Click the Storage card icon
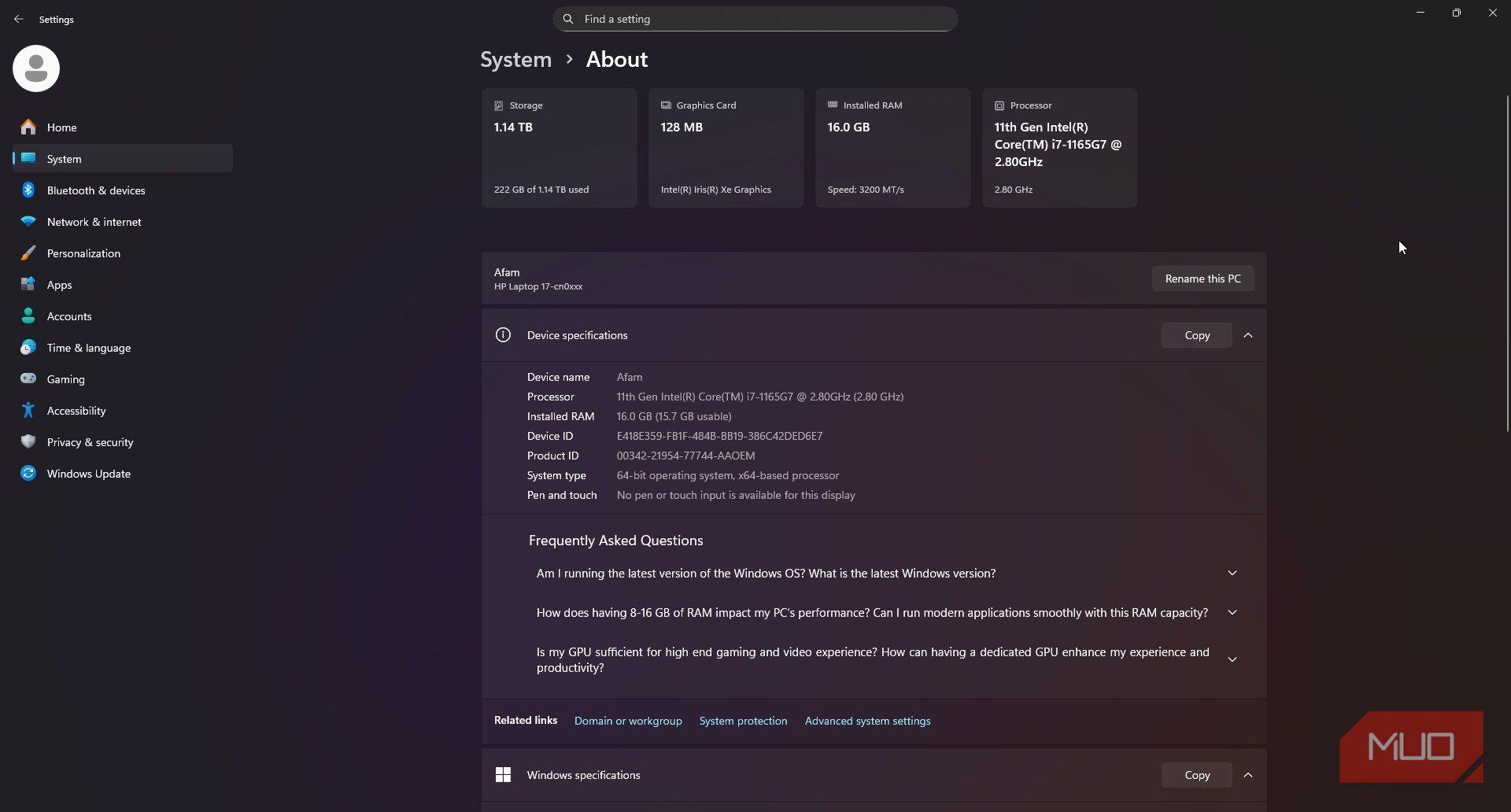This screenshot has width=1511, height=812. pyautogui.click(x=498, y=105)
